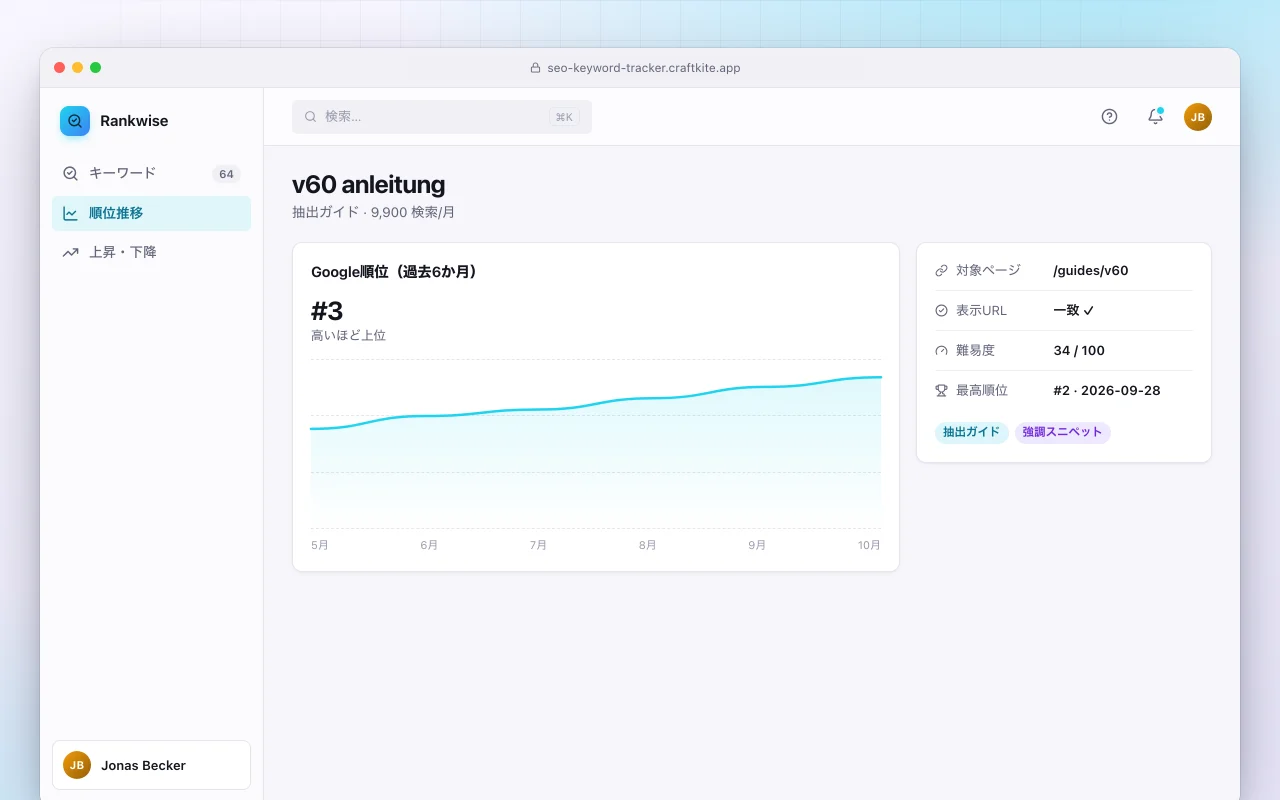Click the 64 badge next to キーワード
Image resolution: width=1280 pixels, height=800 pixels.
coord(226,174)
